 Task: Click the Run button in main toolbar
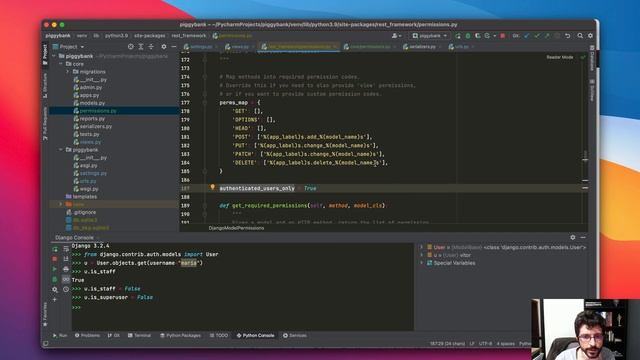(x=458, y=36)
